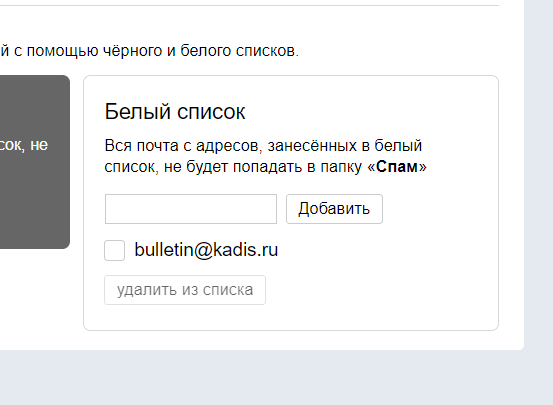This screenshot has width=553, height=405.
Task: Click the bold «Спам» folder name
Action: (x=397, y=167)
